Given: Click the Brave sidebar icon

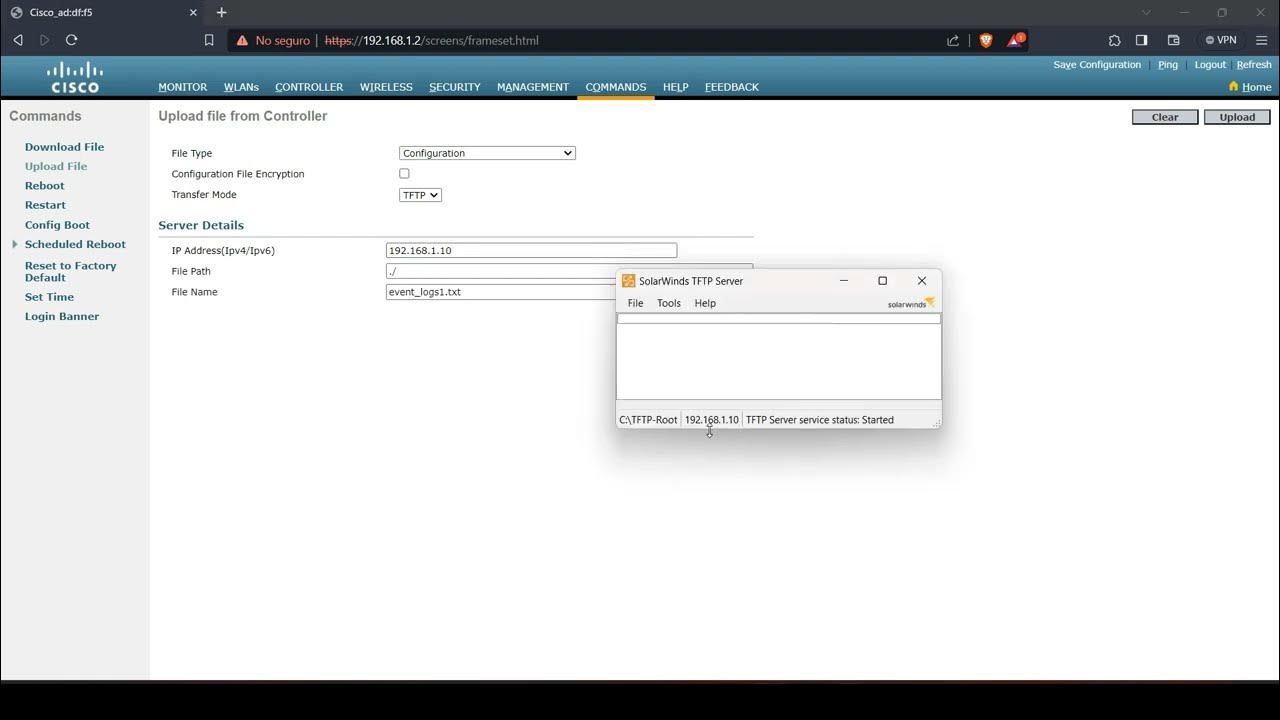Looking at the screenshot, I should pyautogui.click(x=1141, y=40).
